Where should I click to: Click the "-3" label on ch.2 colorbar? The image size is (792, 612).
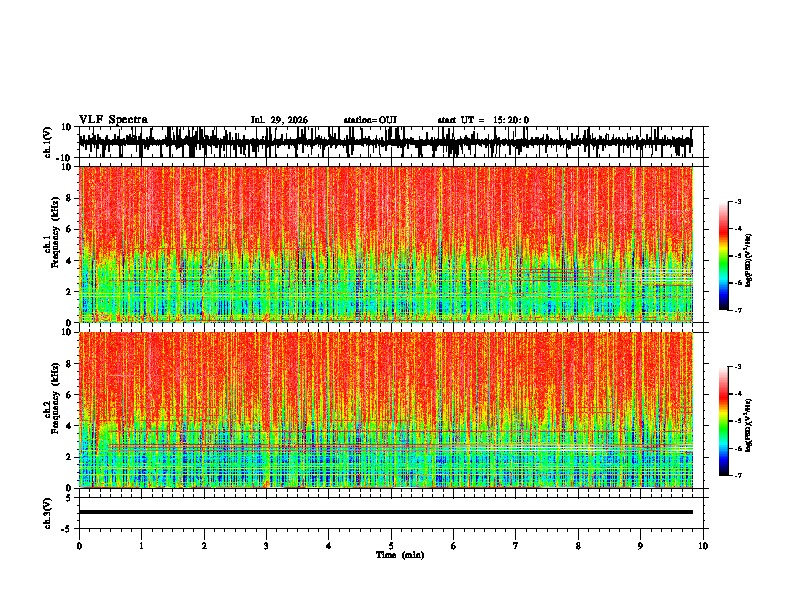pos(737,367)
